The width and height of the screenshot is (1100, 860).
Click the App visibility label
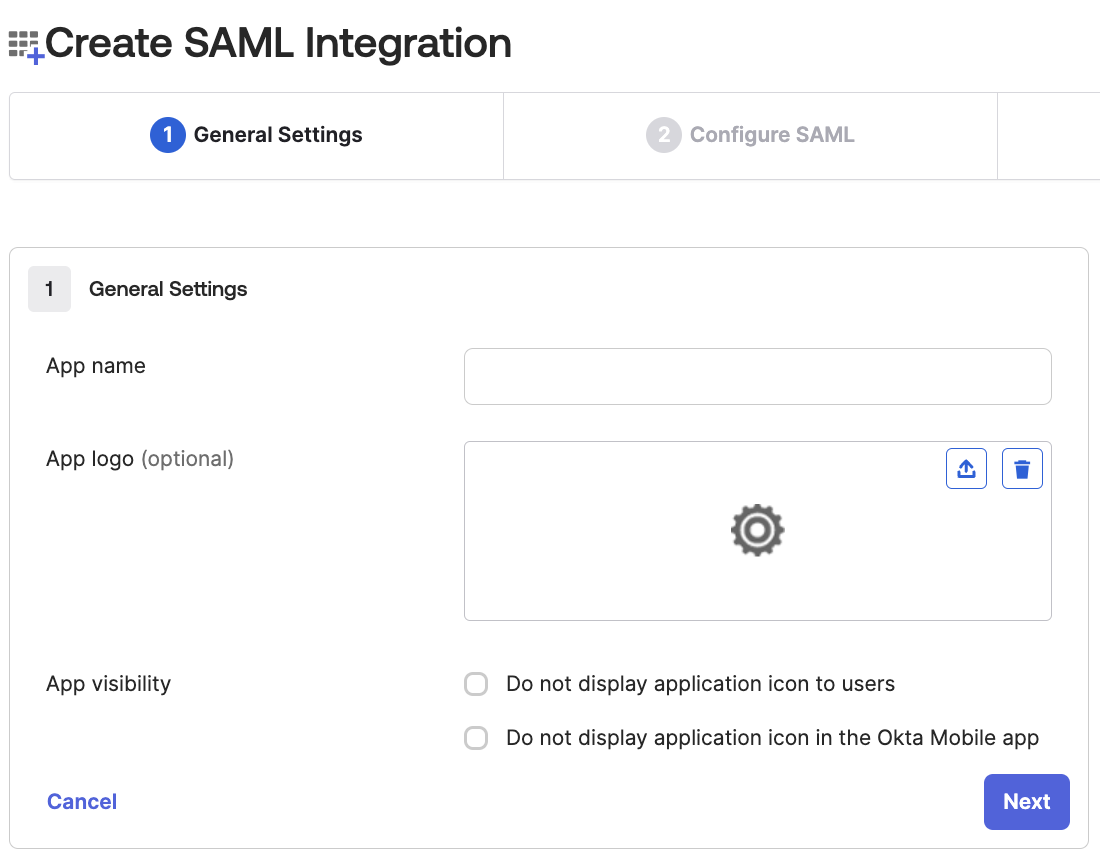(x=108, y=684)
